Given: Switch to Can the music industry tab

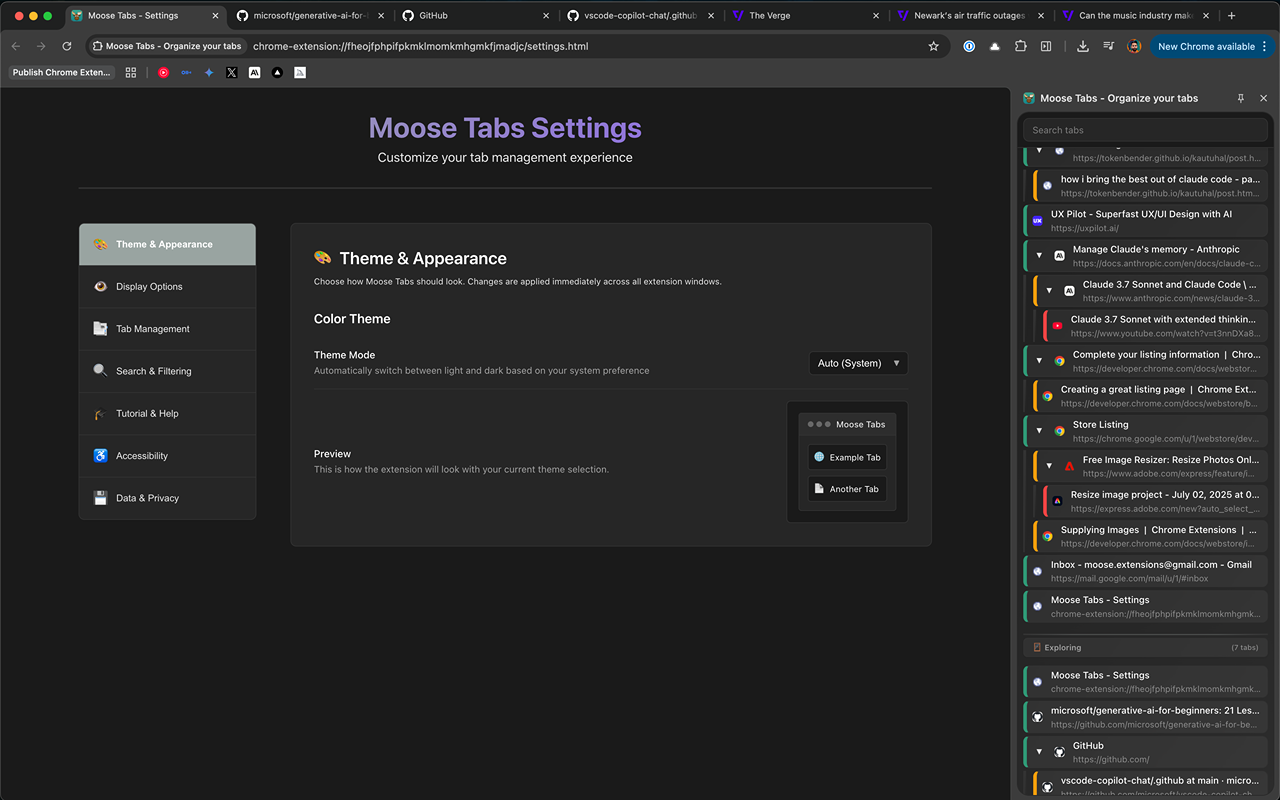Looking at the screenshot, I should [1135, 16].
